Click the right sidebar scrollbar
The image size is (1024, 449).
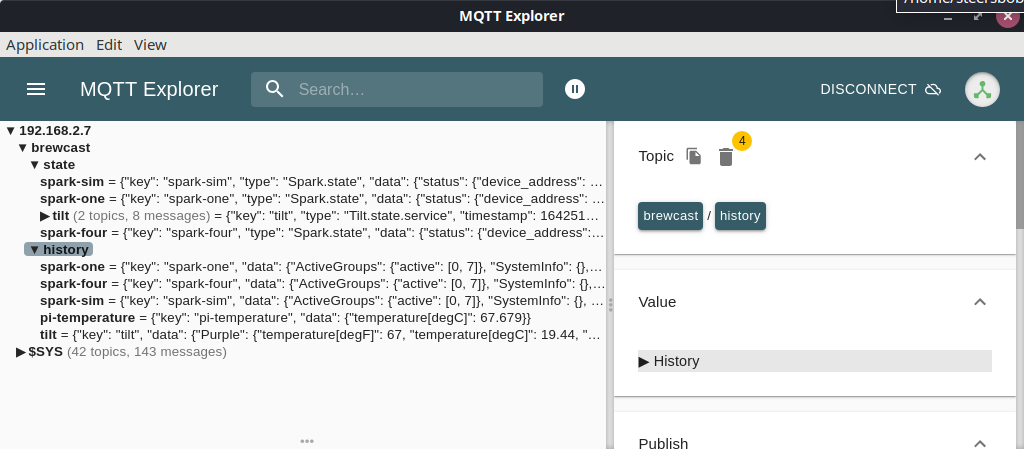click(x=1020, y=175)
